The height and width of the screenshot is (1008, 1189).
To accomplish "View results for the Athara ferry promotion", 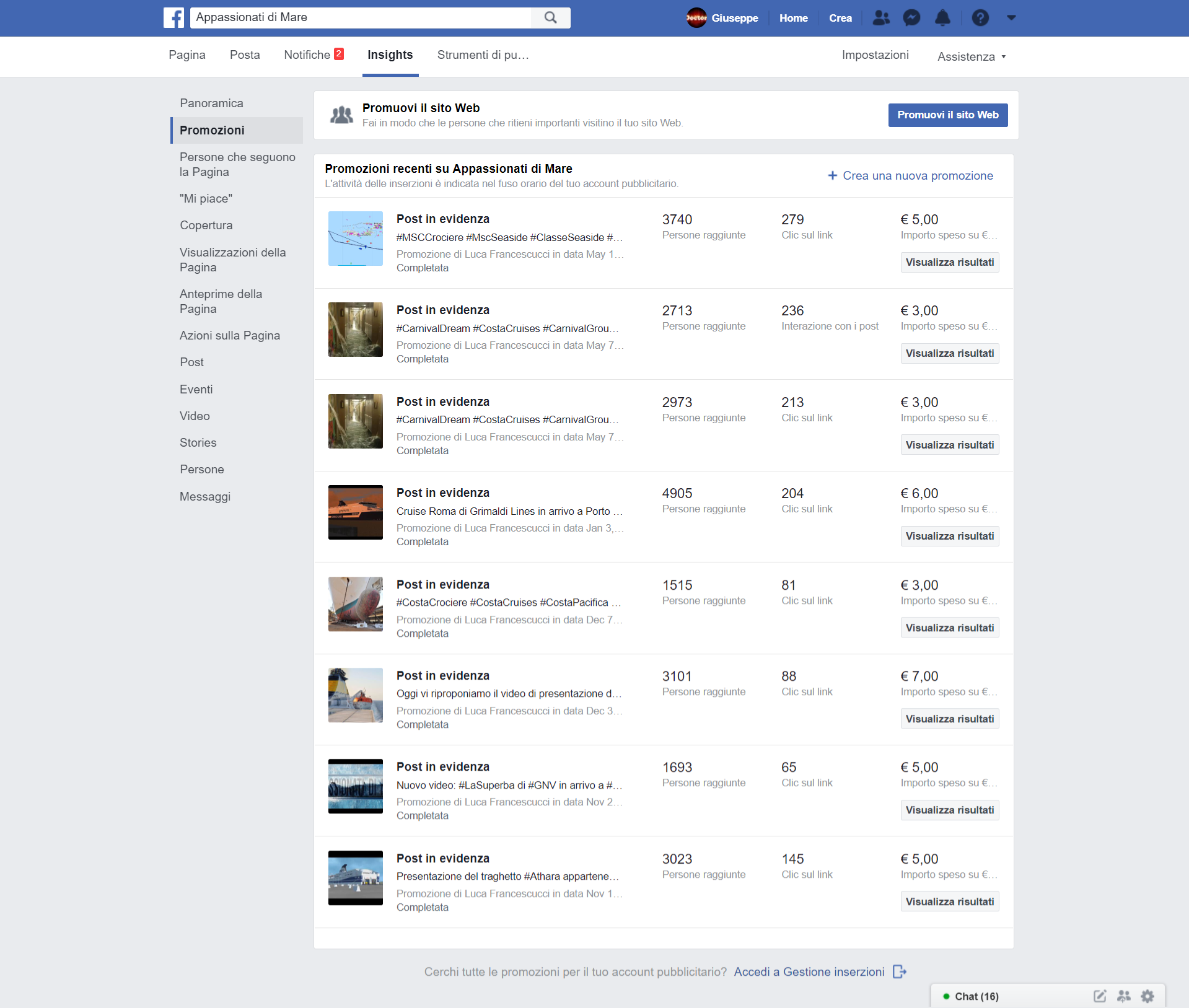I will click(x=949, y=901).
